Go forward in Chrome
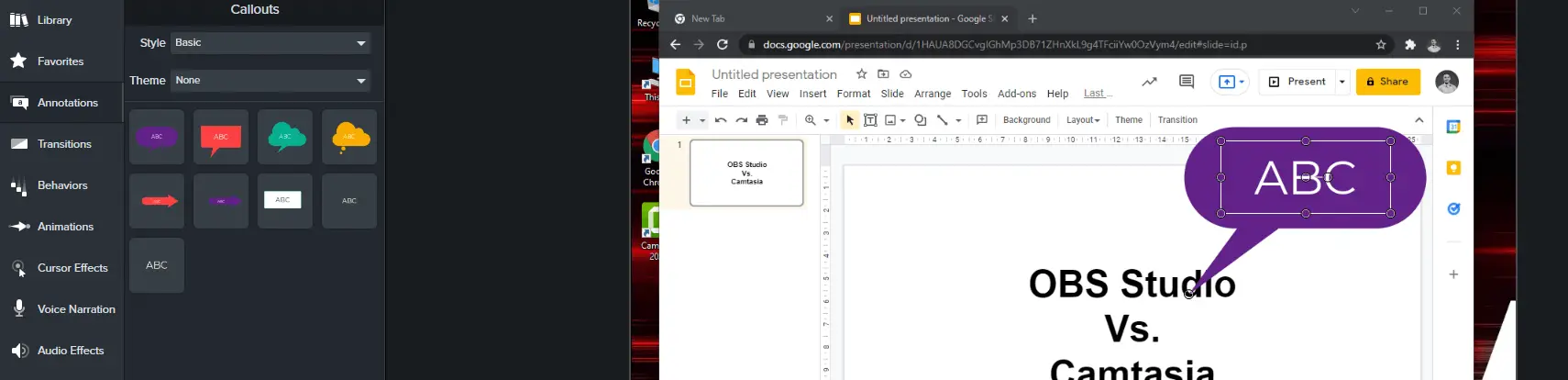The height and width of the screenshot is (380, 1568). [x=699, y=44]
